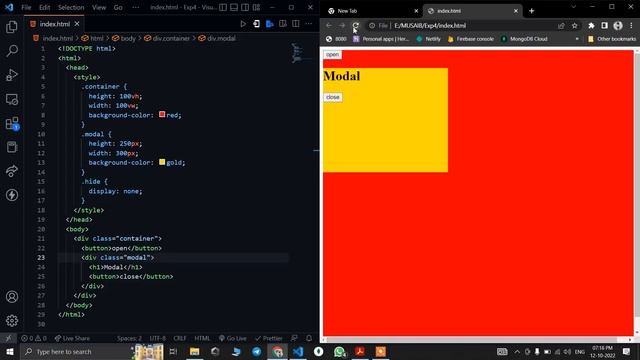Screen dimensions: 640x360
Task: Open Remote Explorer in activity bar
Action: coord(12,99)
